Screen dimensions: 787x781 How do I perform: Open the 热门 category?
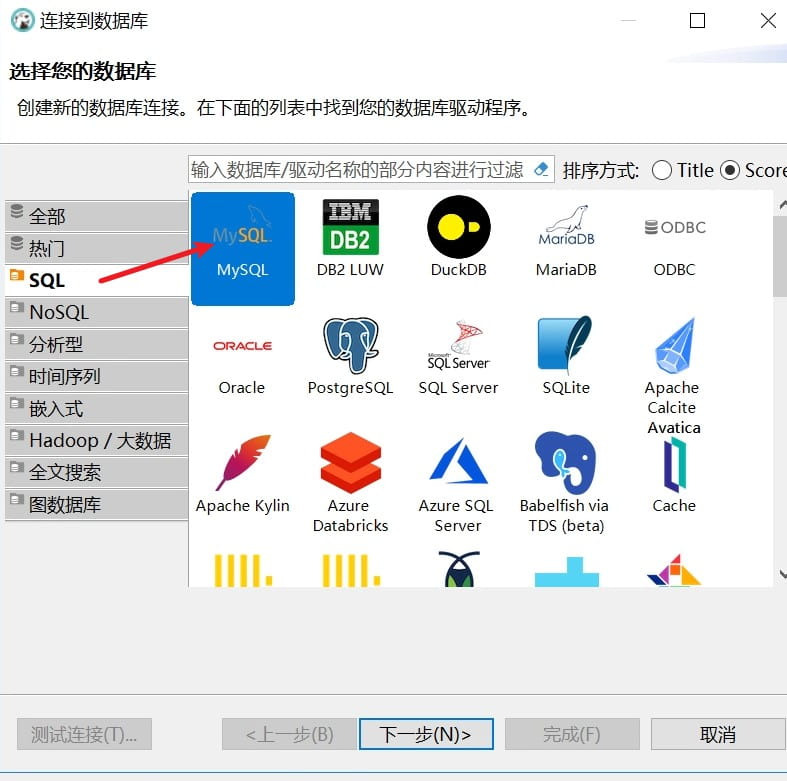click(x=97, y=248)
